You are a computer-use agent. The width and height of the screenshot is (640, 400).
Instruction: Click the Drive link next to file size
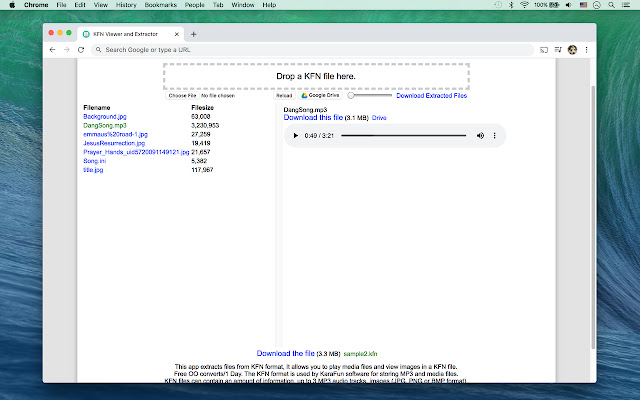coord(379,118)
